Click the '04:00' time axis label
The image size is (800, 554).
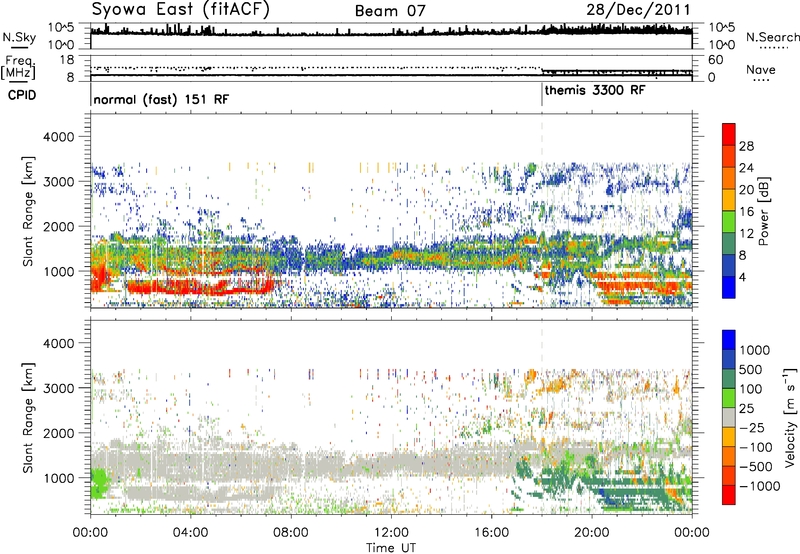click(190, 533)
